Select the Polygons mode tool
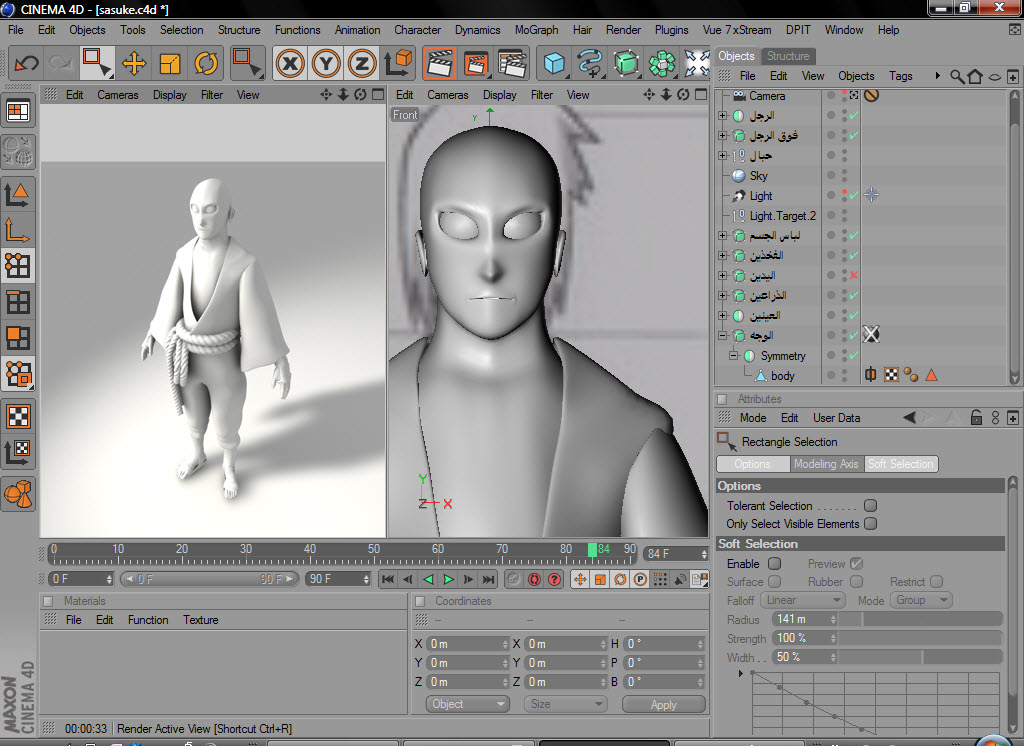Screen dimensions: 1024x746 point(18,338)
